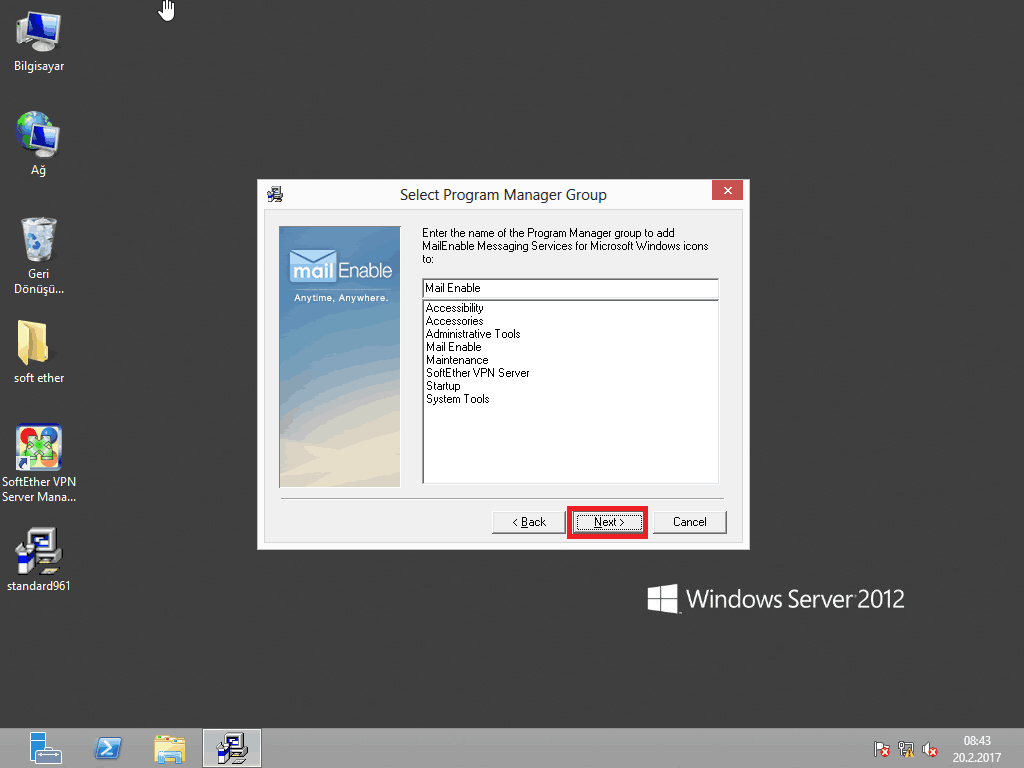Launch PowerShell from the taskbar

[x=108, y=747]
